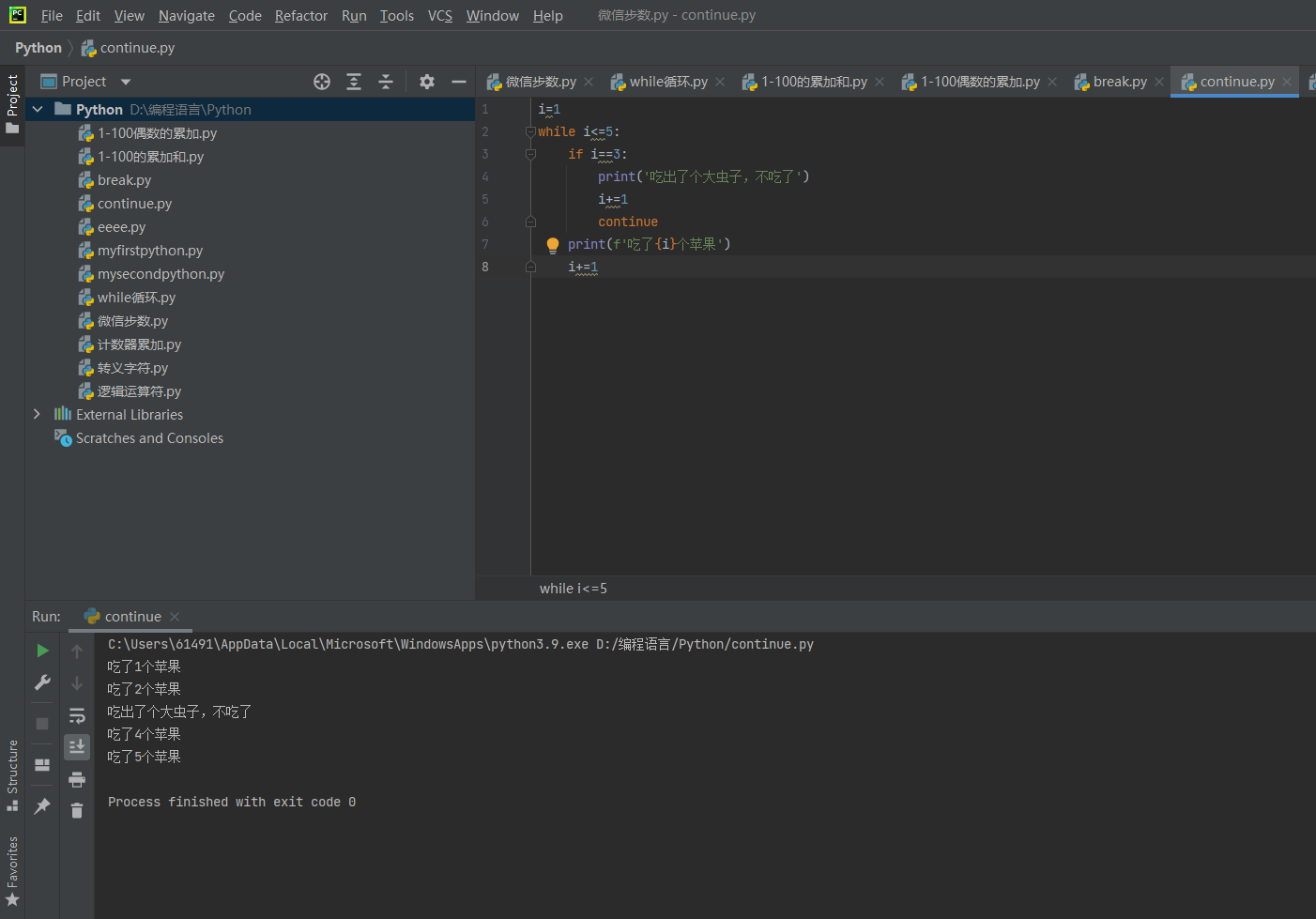Expand External Libraries node
The height and width of the screenshot is (919, 1316).
[x=37, y=414]
